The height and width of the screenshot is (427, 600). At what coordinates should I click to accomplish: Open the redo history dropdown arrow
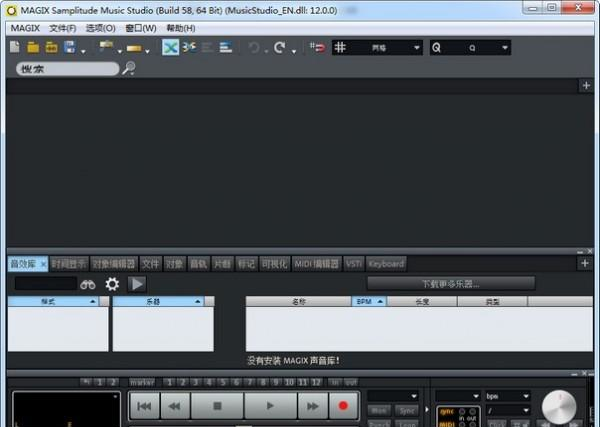coord(293,51)
